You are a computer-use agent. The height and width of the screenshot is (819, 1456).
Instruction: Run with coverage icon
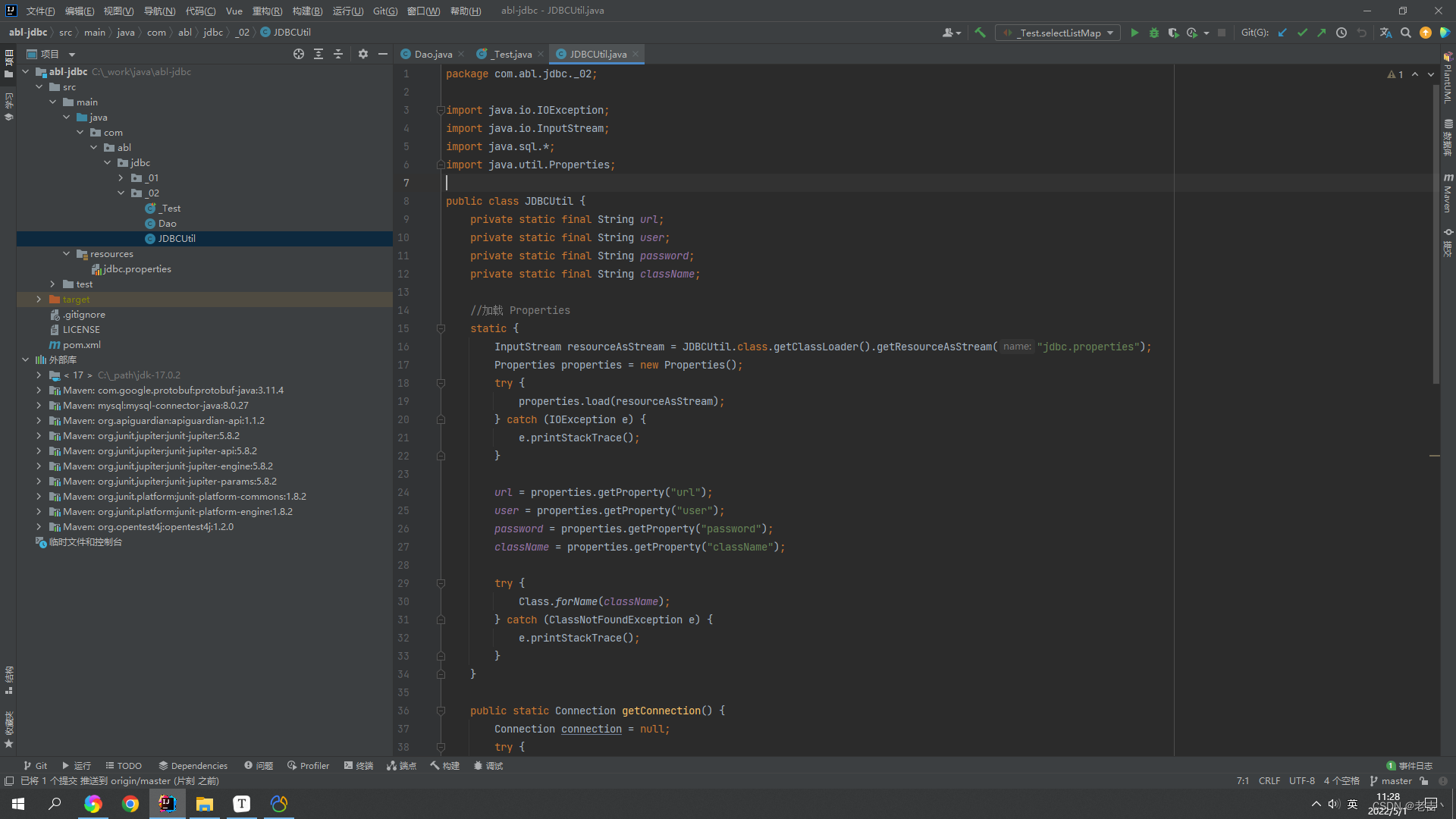pyautogui.click(x=1172, y=33)
